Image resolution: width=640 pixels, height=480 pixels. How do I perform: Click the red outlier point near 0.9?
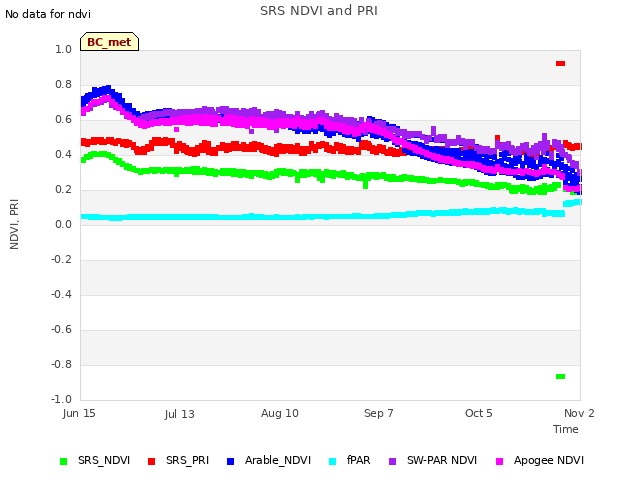coord(560,64)
